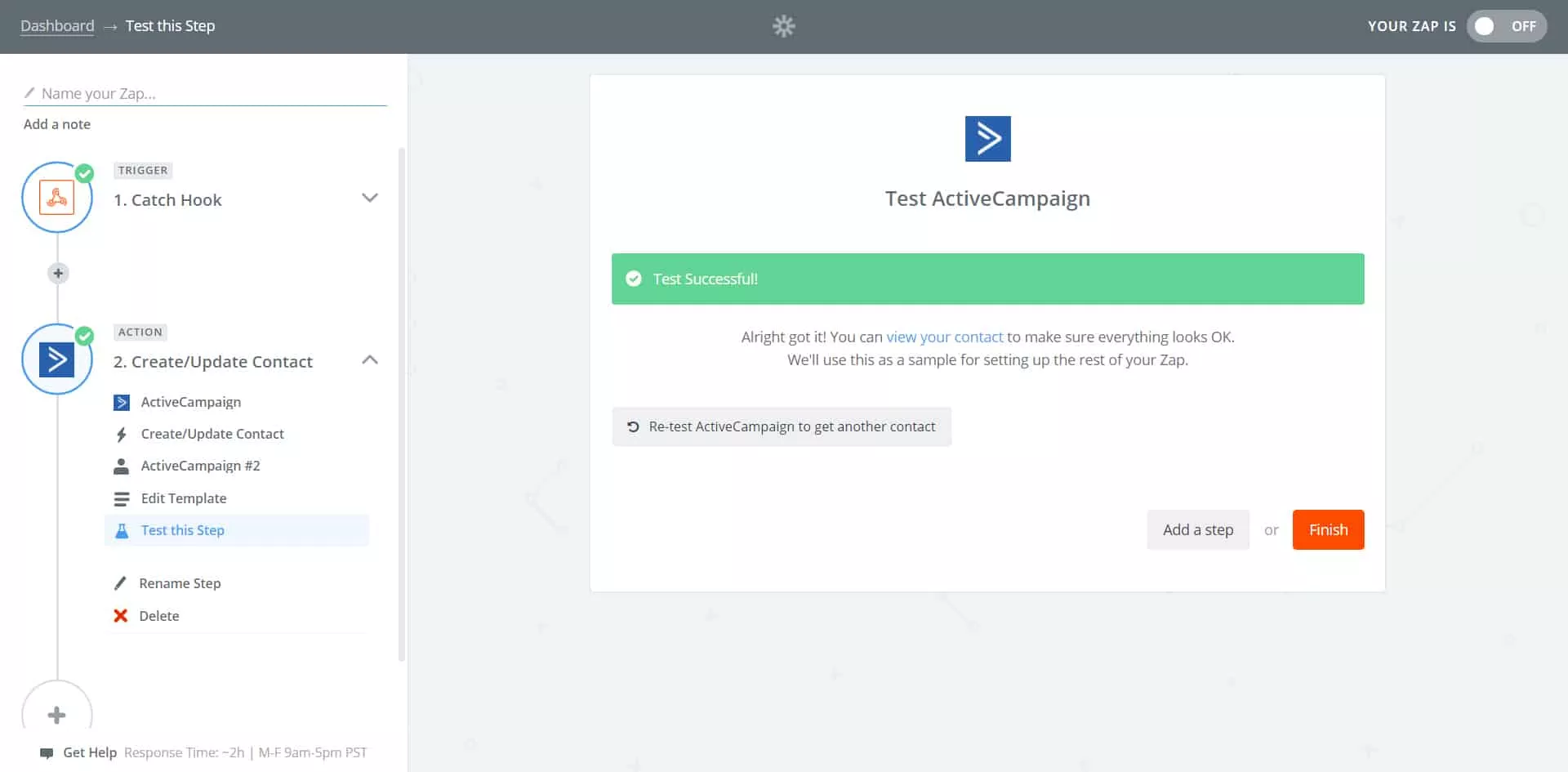Select the Test this Step substep

click(237, 530)
